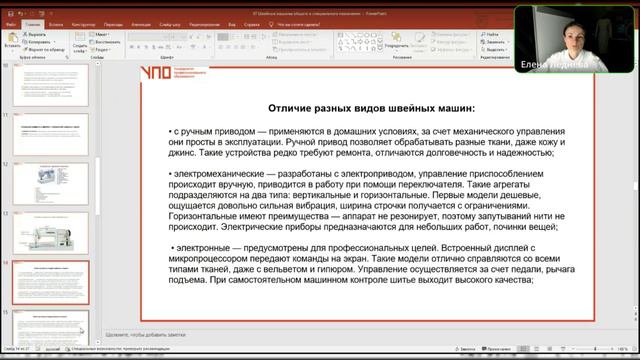This screenshot has height=360, width=640.
Task: Click the Заметки button in status bar
Action: pyautogui.click(x=465, y=349)
